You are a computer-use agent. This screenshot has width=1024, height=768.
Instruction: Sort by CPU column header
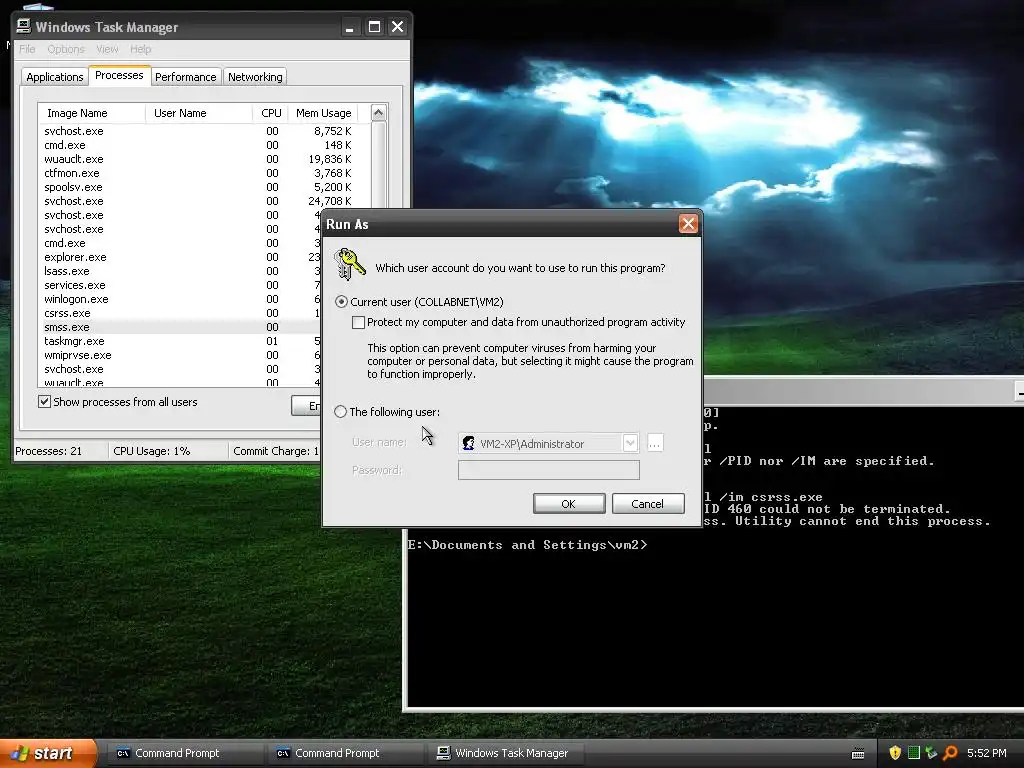(x=270, y=113)
